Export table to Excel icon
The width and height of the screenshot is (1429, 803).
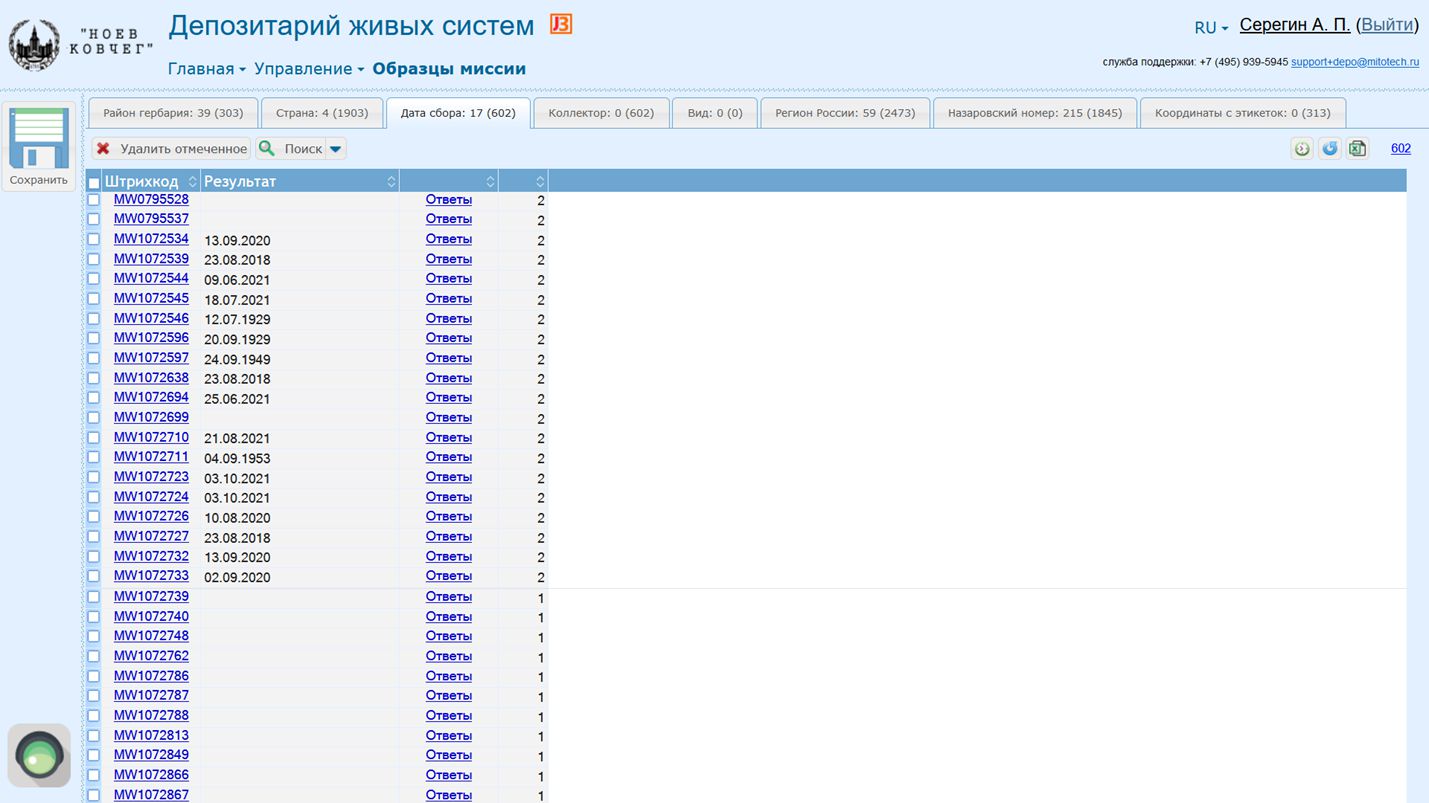coord(1357,149)
